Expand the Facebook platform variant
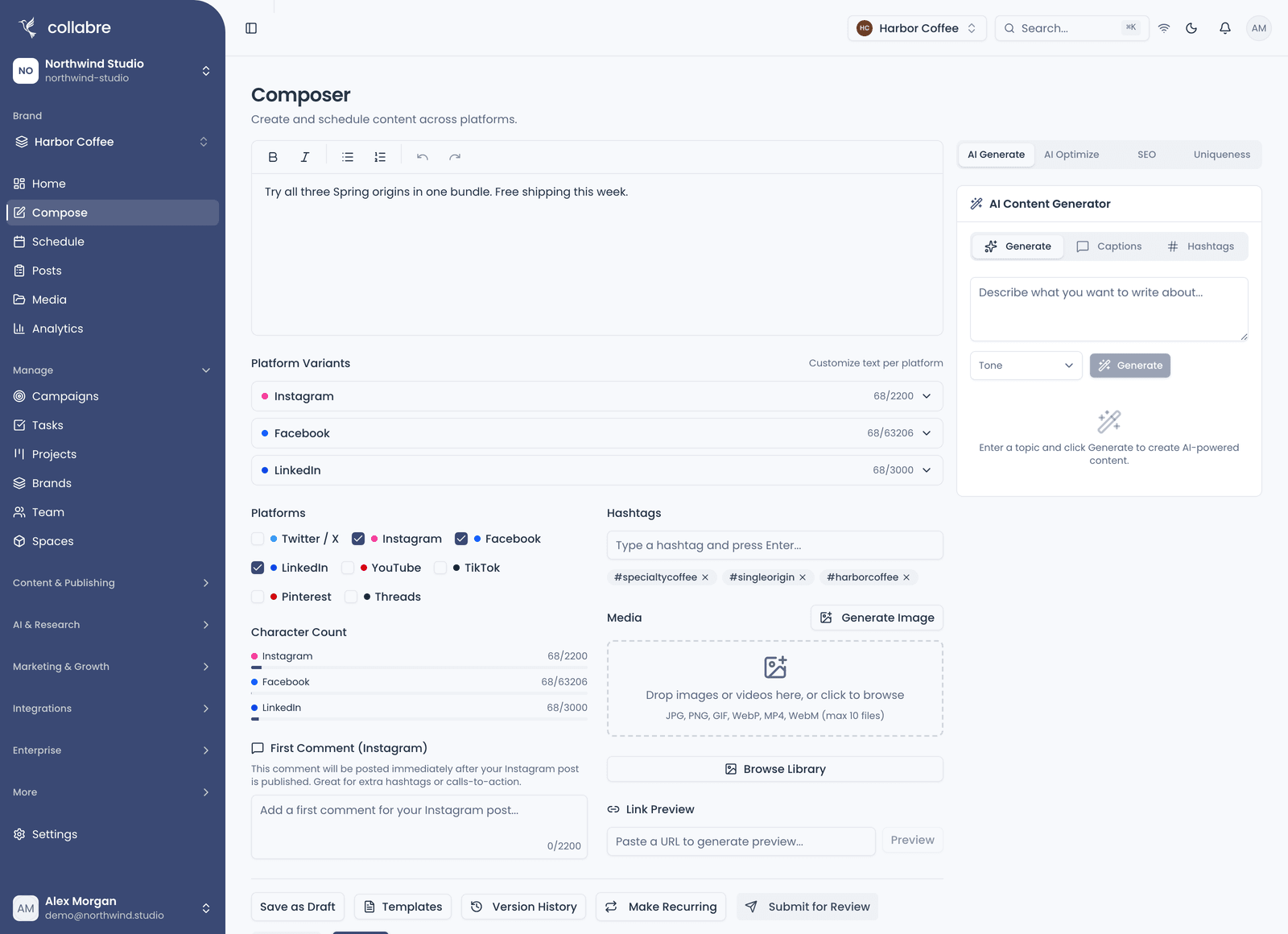 (597, 433)
